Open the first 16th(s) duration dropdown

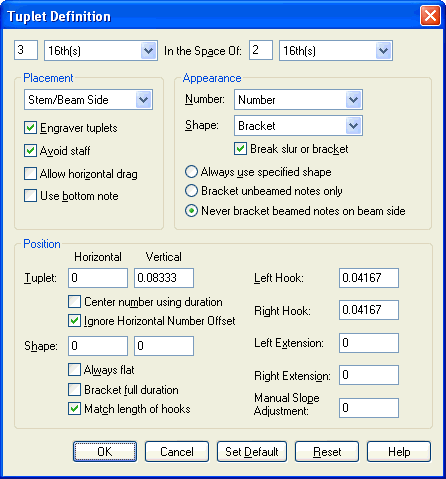pos(101,51)
